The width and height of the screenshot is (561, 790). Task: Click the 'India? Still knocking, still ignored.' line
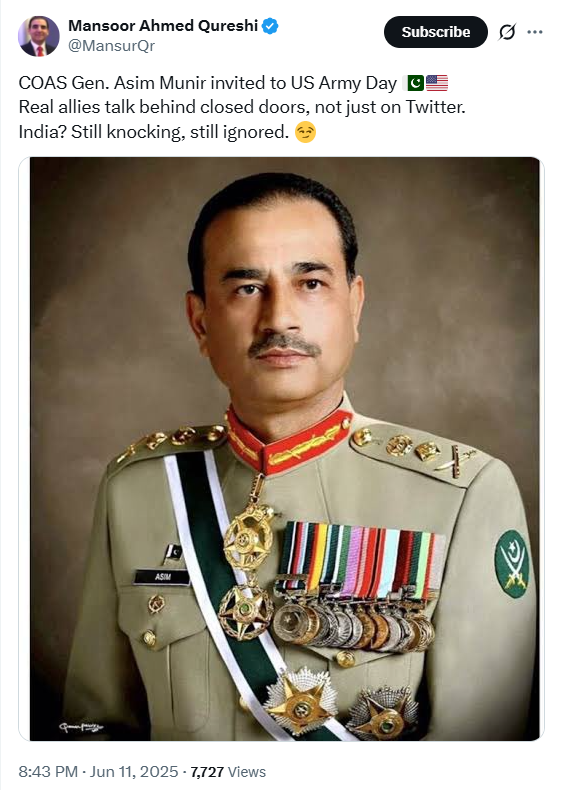pyautogui.click(x=154, y=132)
